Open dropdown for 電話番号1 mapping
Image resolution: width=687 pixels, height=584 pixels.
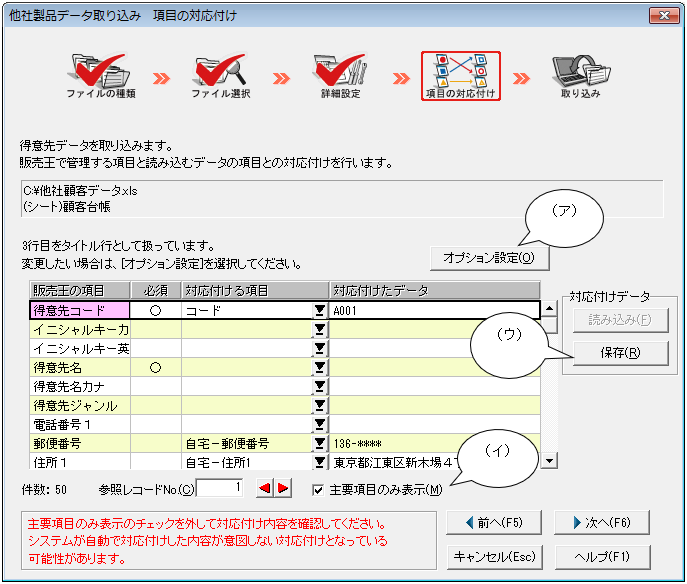[320, 424]
